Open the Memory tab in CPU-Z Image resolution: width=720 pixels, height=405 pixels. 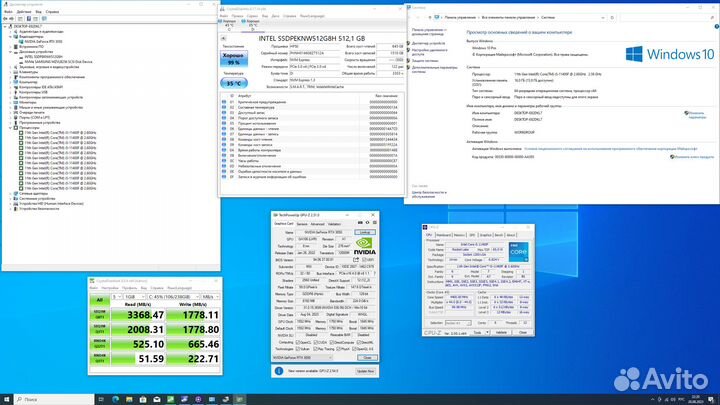(x=460, y=235)
